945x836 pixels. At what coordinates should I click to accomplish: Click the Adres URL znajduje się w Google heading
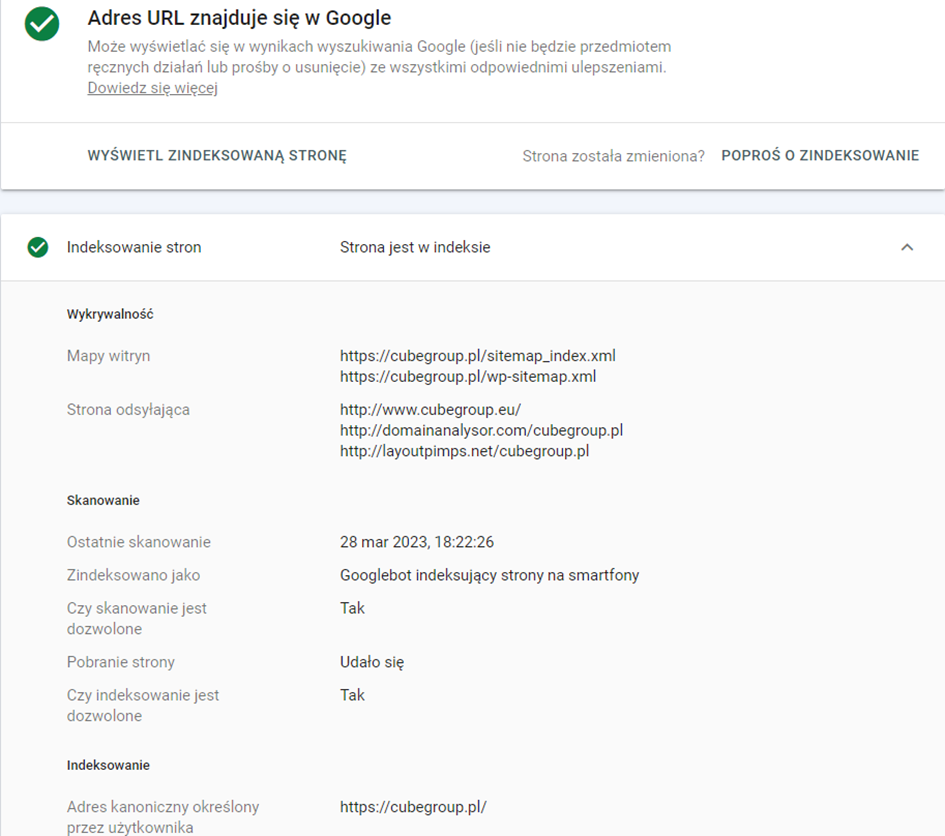[239, 18]
